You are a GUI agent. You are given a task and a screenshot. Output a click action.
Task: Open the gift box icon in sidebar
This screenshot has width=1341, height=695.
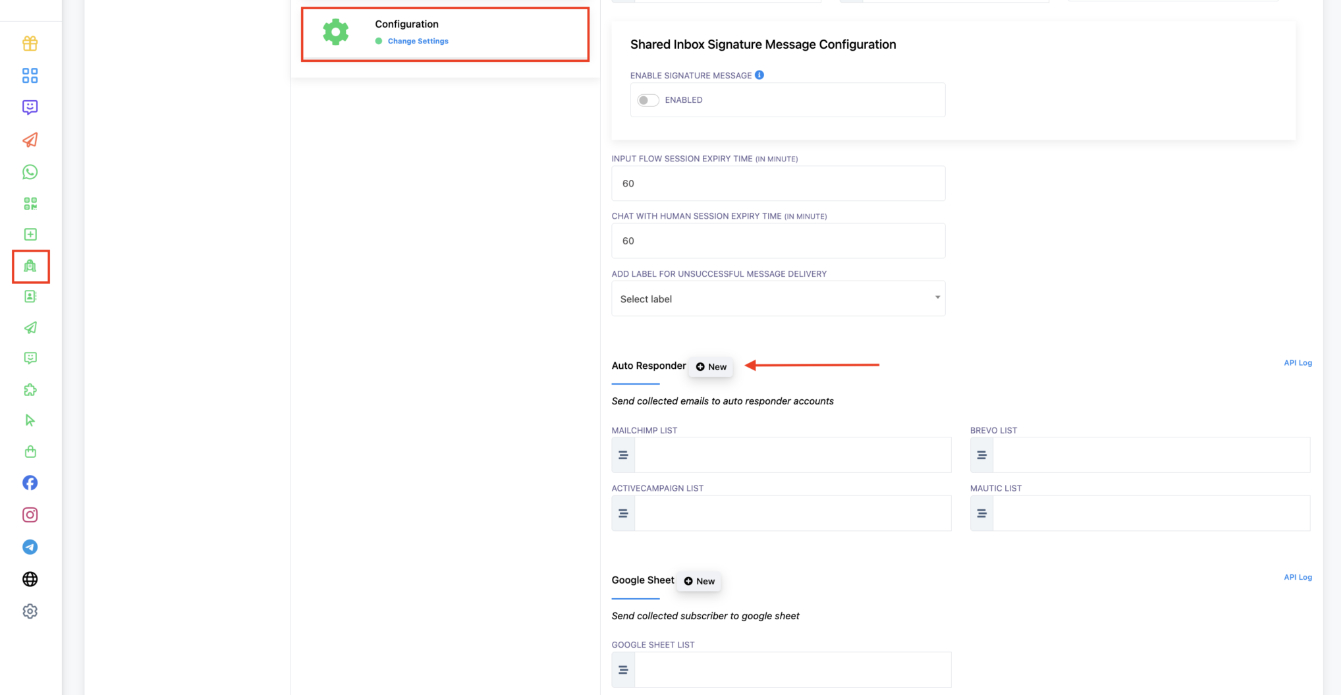pyautogui.click(x=30, y=44)
